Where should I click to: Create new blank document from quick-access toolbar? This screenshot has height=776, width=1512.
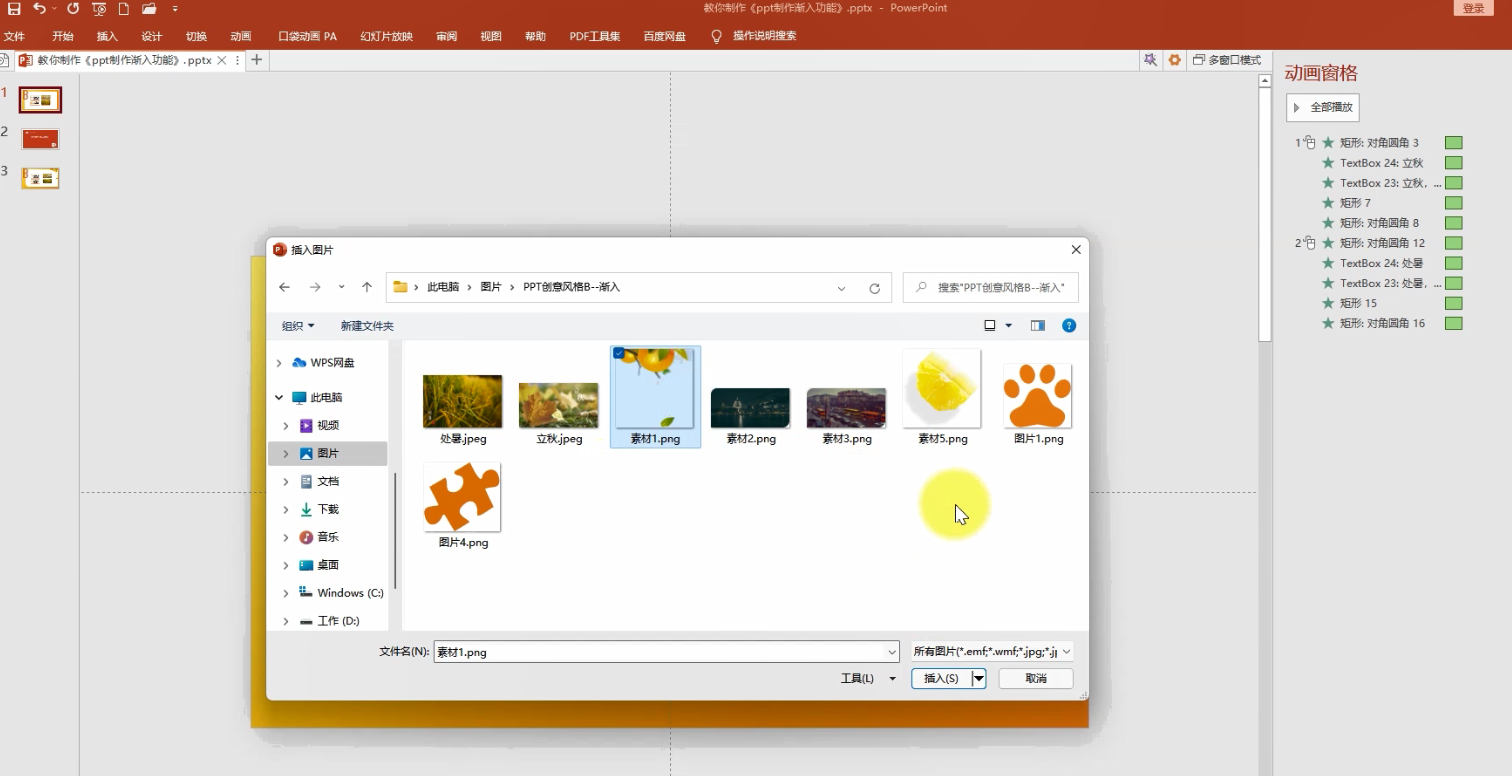click(x=124, y=8)
